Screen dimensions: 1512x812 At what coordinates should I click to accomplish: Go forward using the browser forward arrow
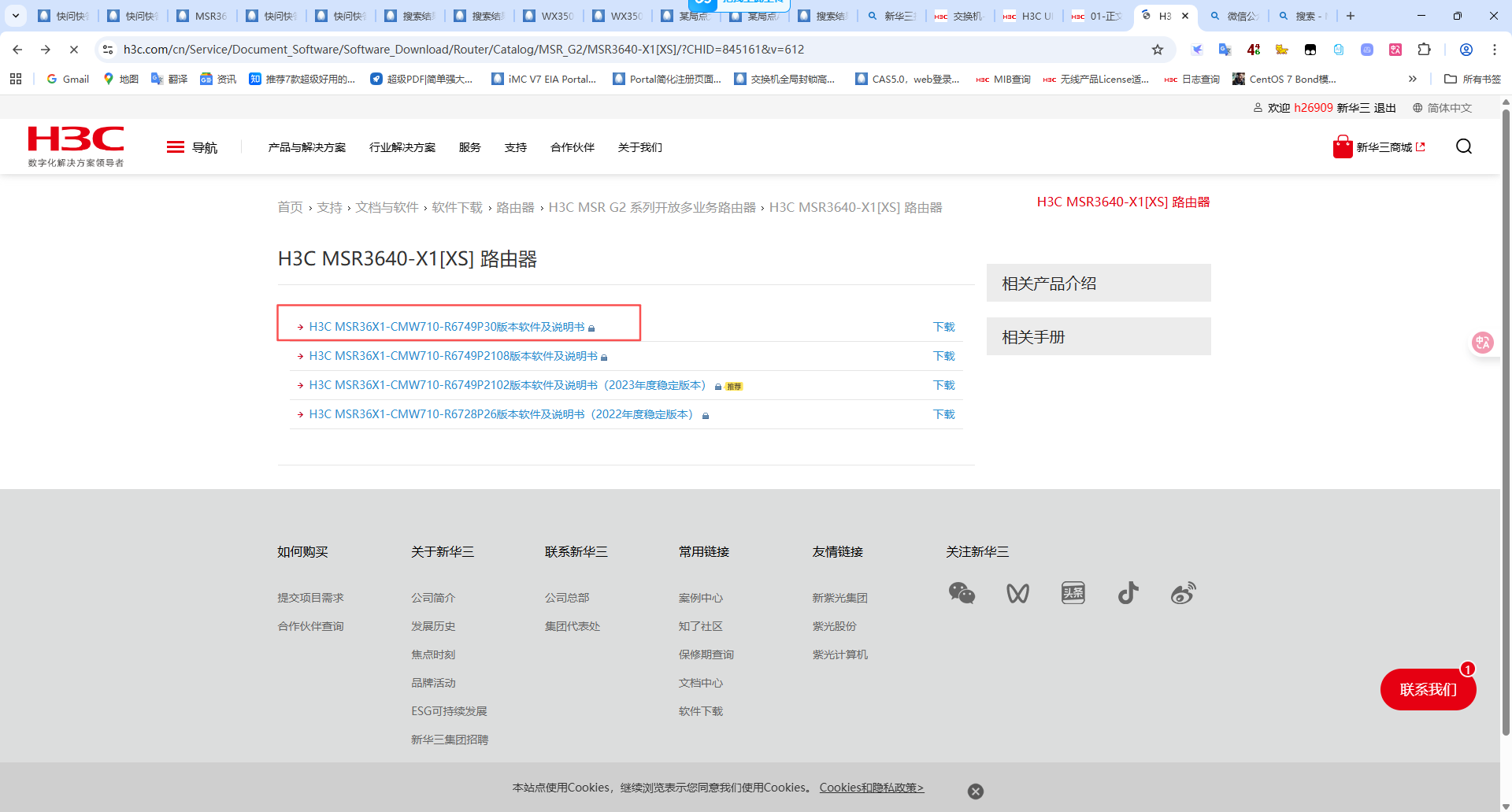pos(46,50)
